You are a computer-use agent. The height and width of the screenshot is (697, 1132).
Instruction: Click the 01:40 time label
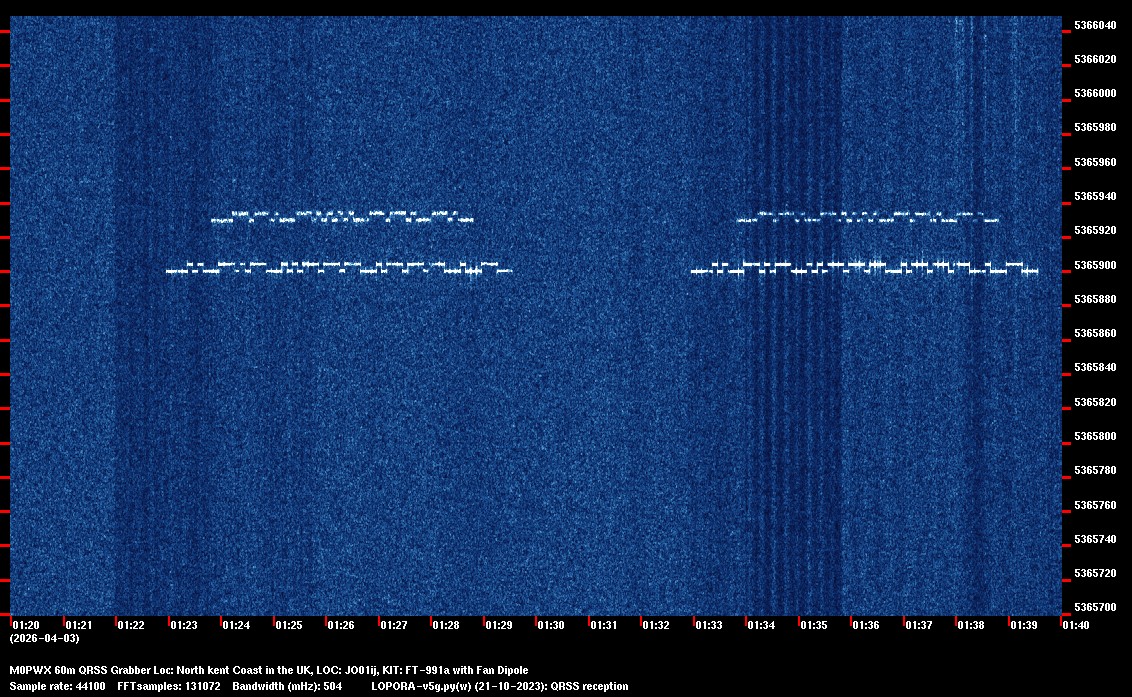(1077, 625)
